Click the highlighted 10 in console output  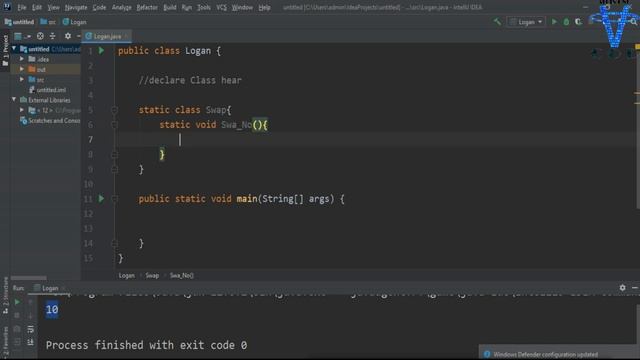[52, 310]
